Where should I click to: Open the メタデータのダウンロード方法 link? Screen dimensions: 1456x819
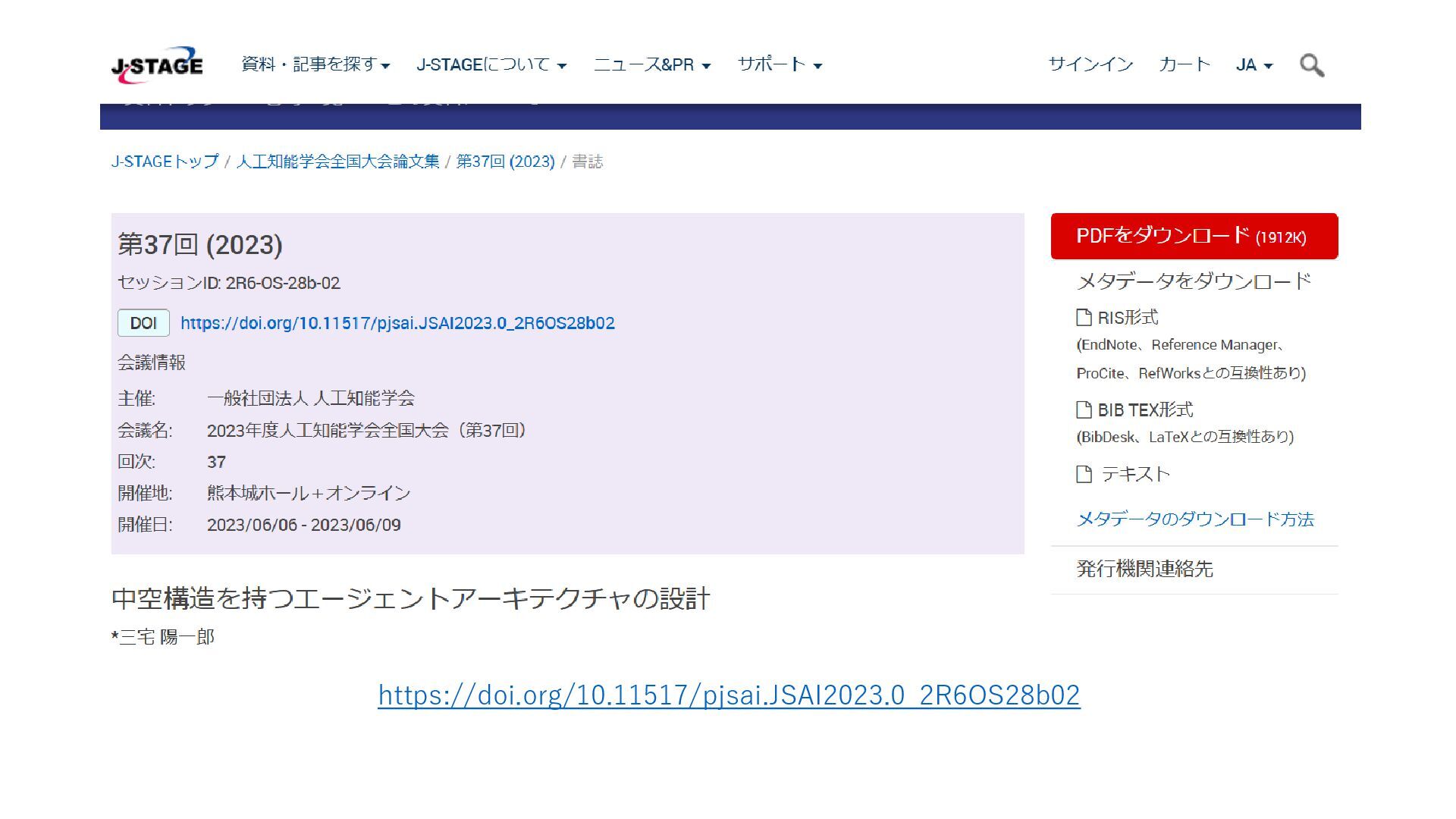point(1194,519)
